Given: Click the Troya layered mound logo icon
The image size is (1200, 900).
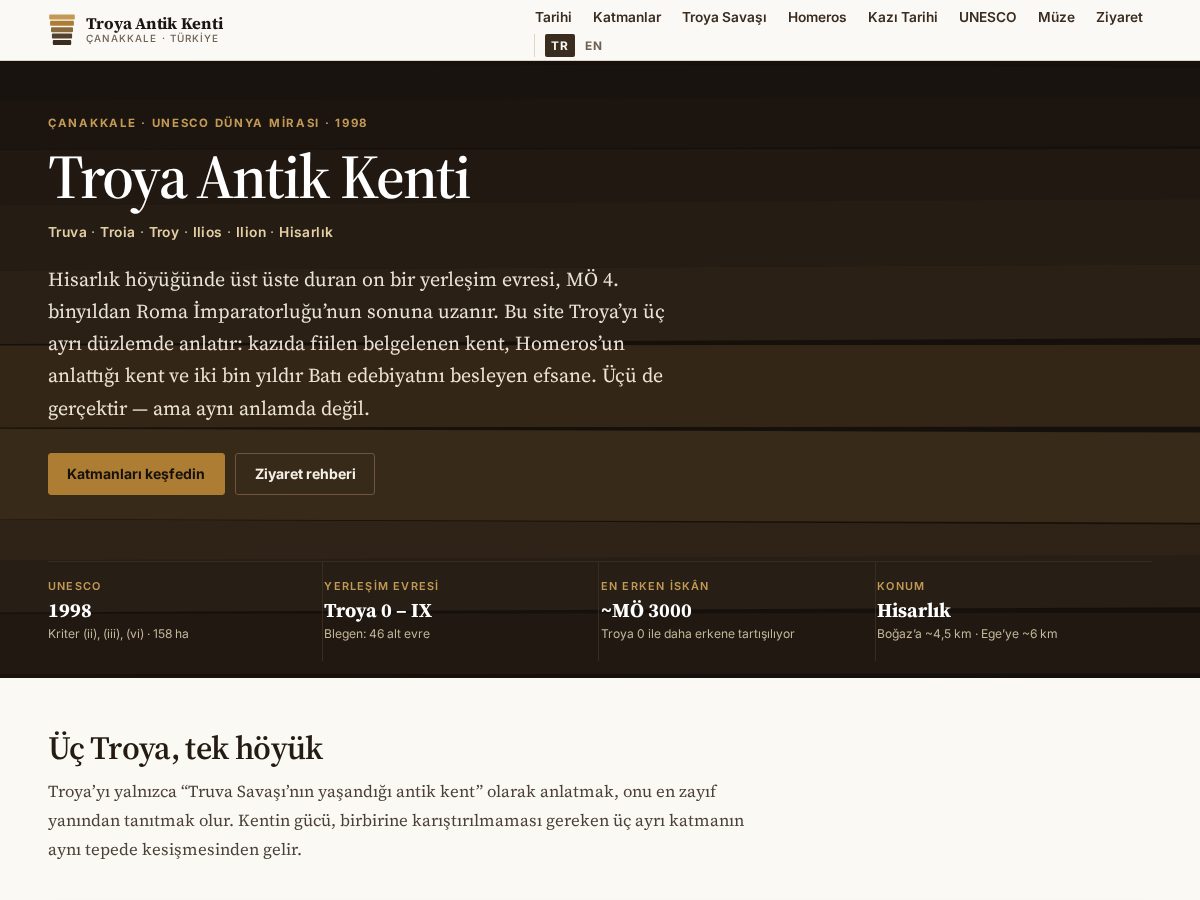Looking at the screenshot, I should [x=62, y=30].
